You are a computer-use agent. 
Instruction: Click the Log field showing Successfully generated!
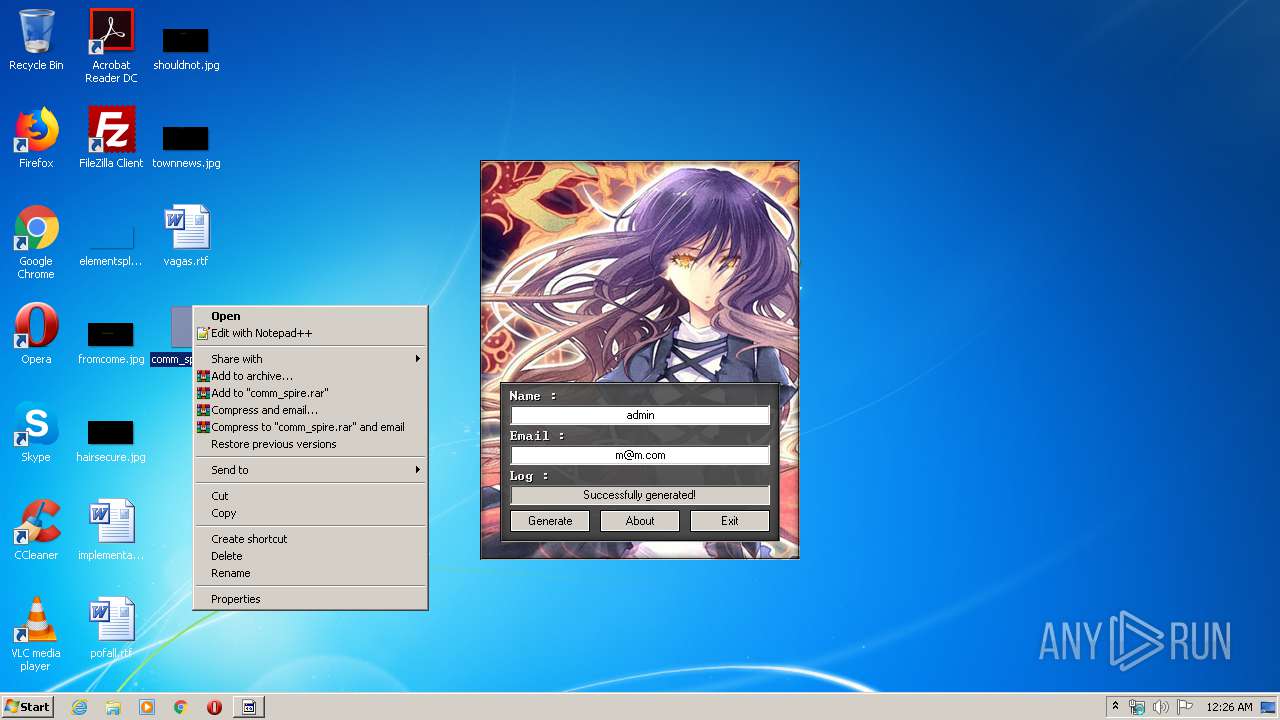click(640, 495)
